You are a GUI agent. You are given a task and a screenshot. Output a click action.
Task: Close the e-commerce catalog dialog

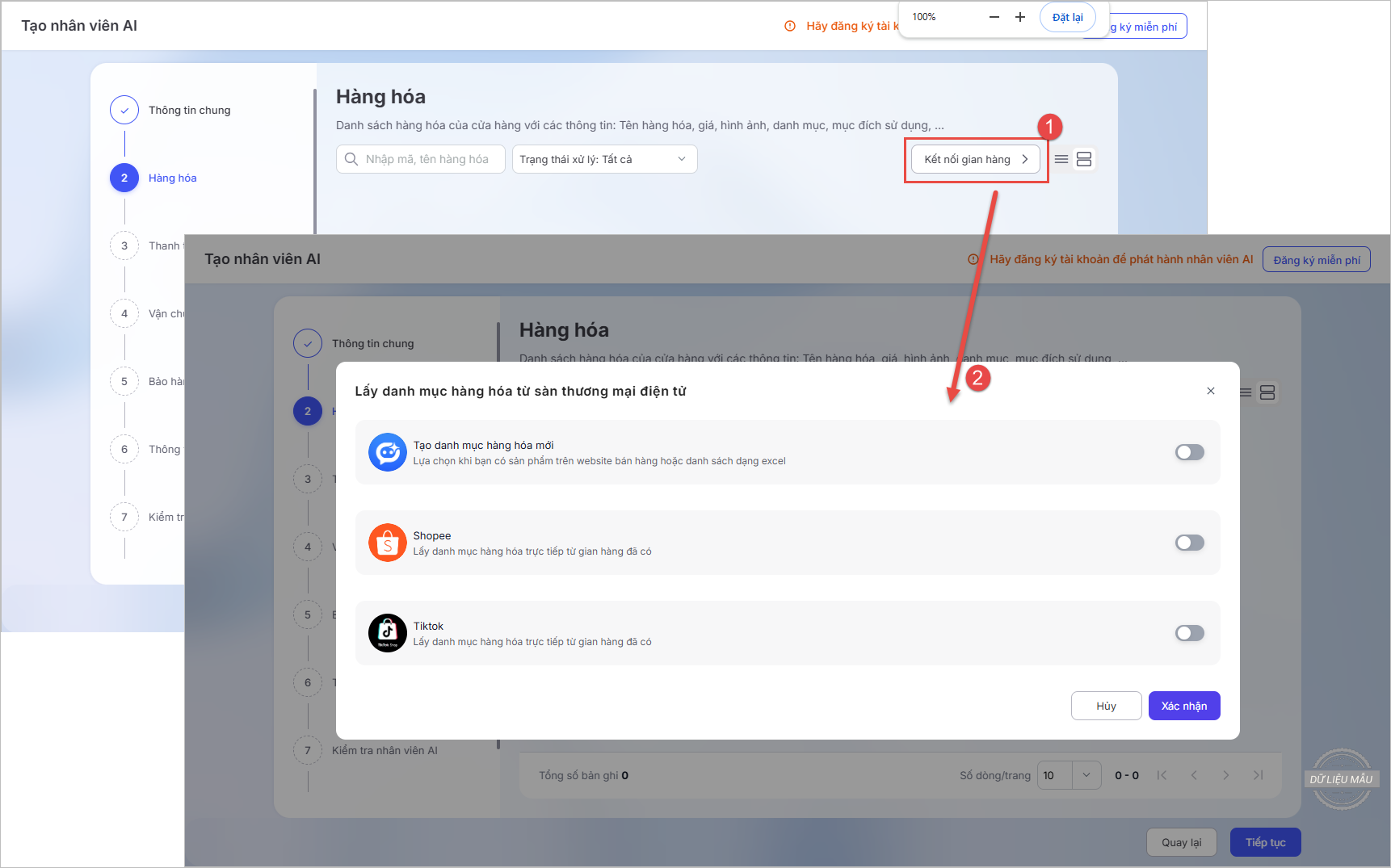click(1210, 391)
